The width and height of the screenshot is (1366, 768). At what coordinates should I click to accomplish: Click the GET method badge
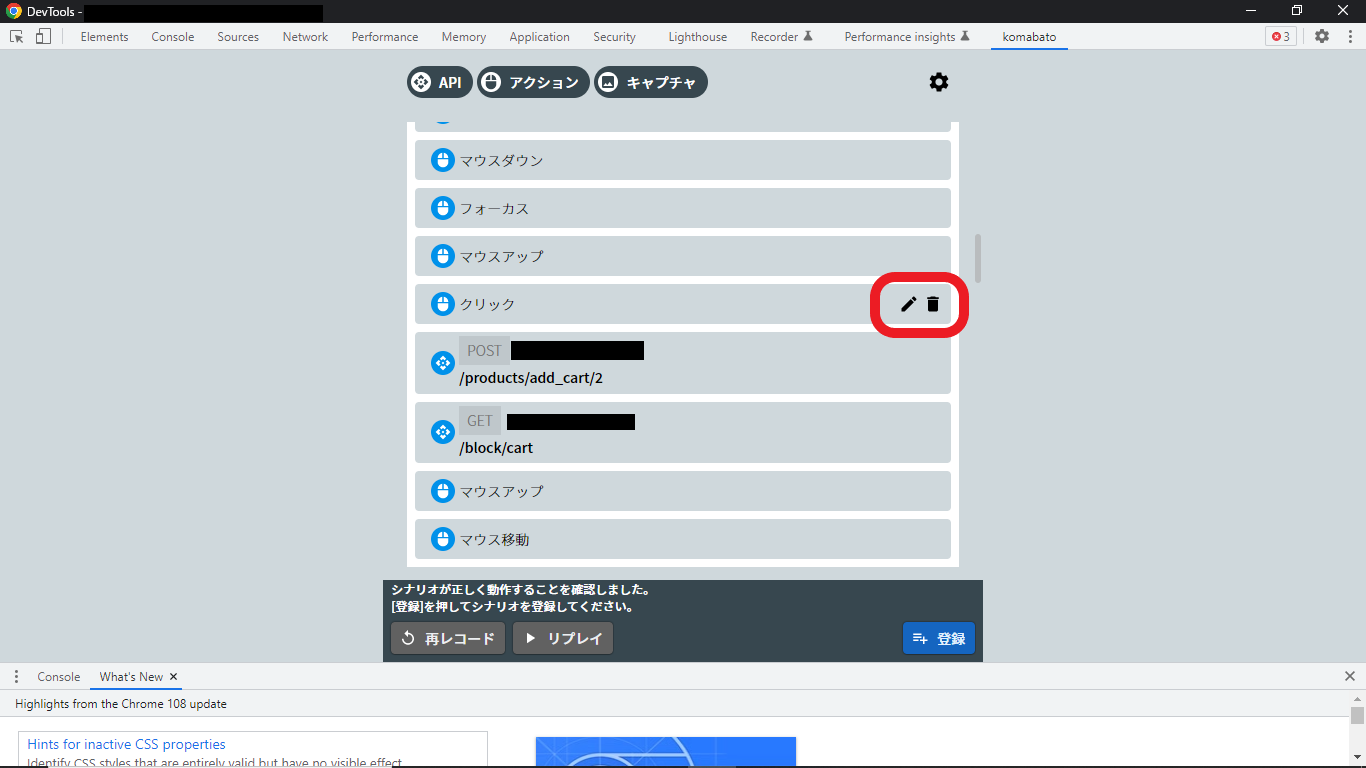(480, 420)
